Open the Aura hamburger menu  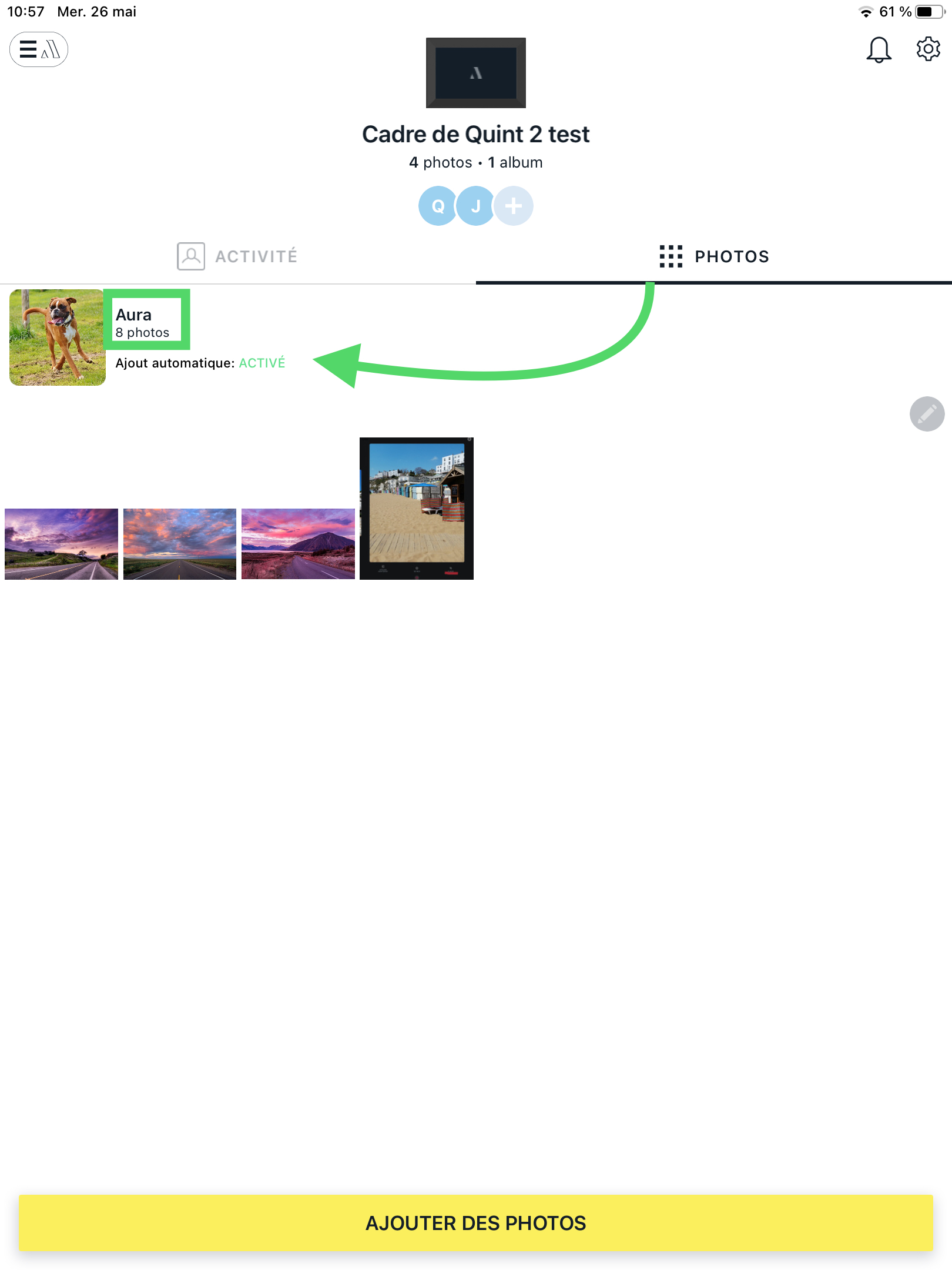39,49
